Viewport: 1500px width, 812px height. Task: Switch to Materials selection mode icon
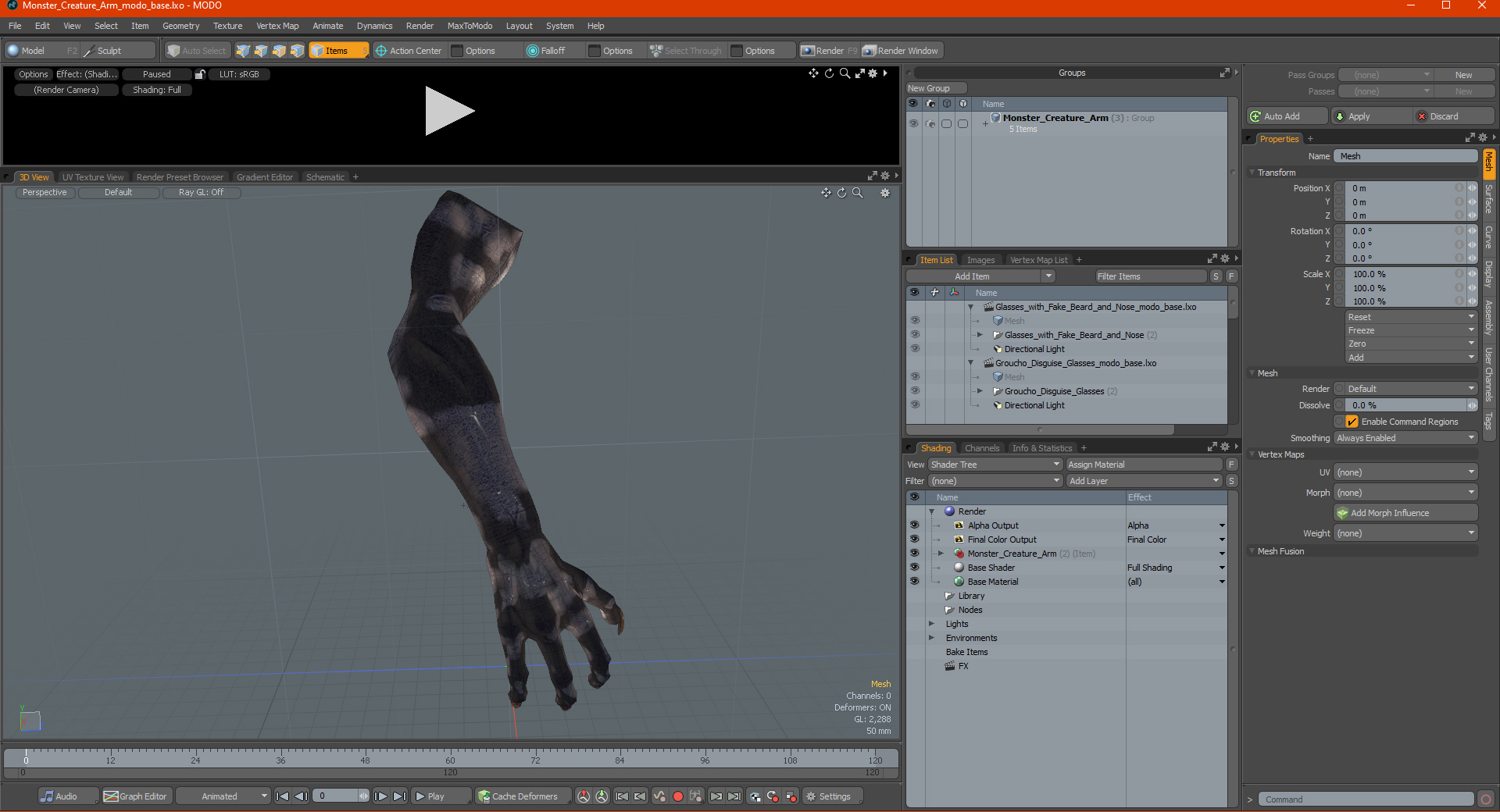point(297,51)
